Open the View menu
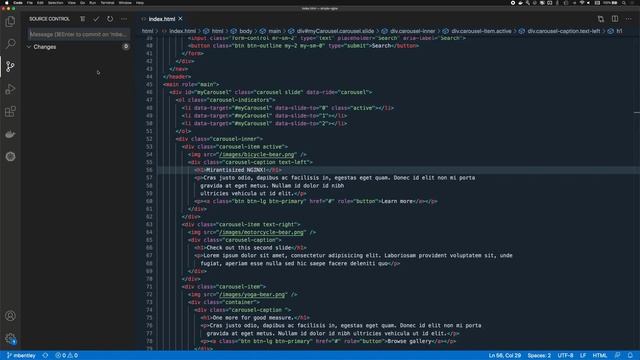The height and width of the screenshot is (360, 640). pyautogui.click(x=71, y=2)
